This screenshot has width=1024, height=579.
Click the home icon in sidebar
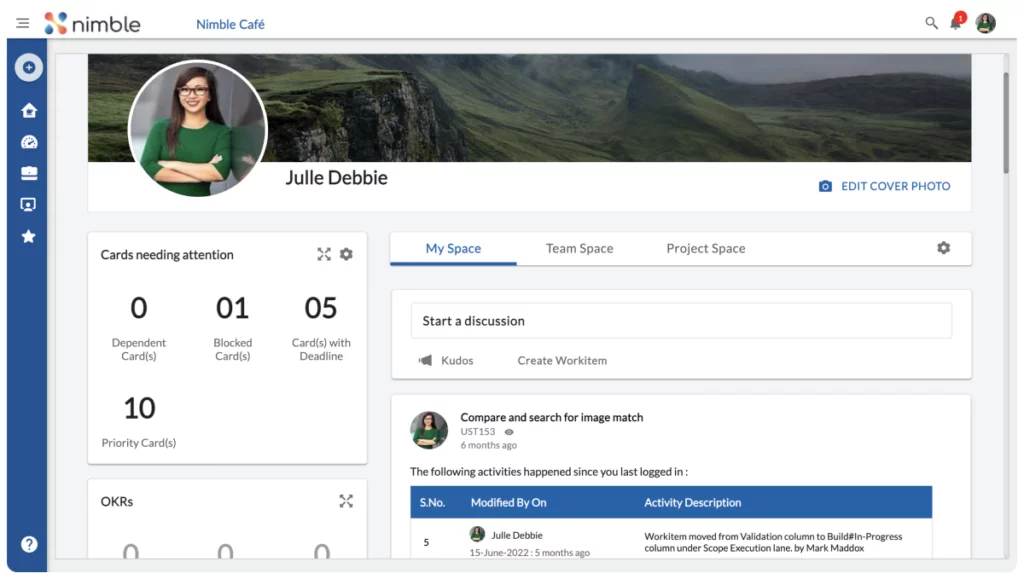(x=29, y=111)
